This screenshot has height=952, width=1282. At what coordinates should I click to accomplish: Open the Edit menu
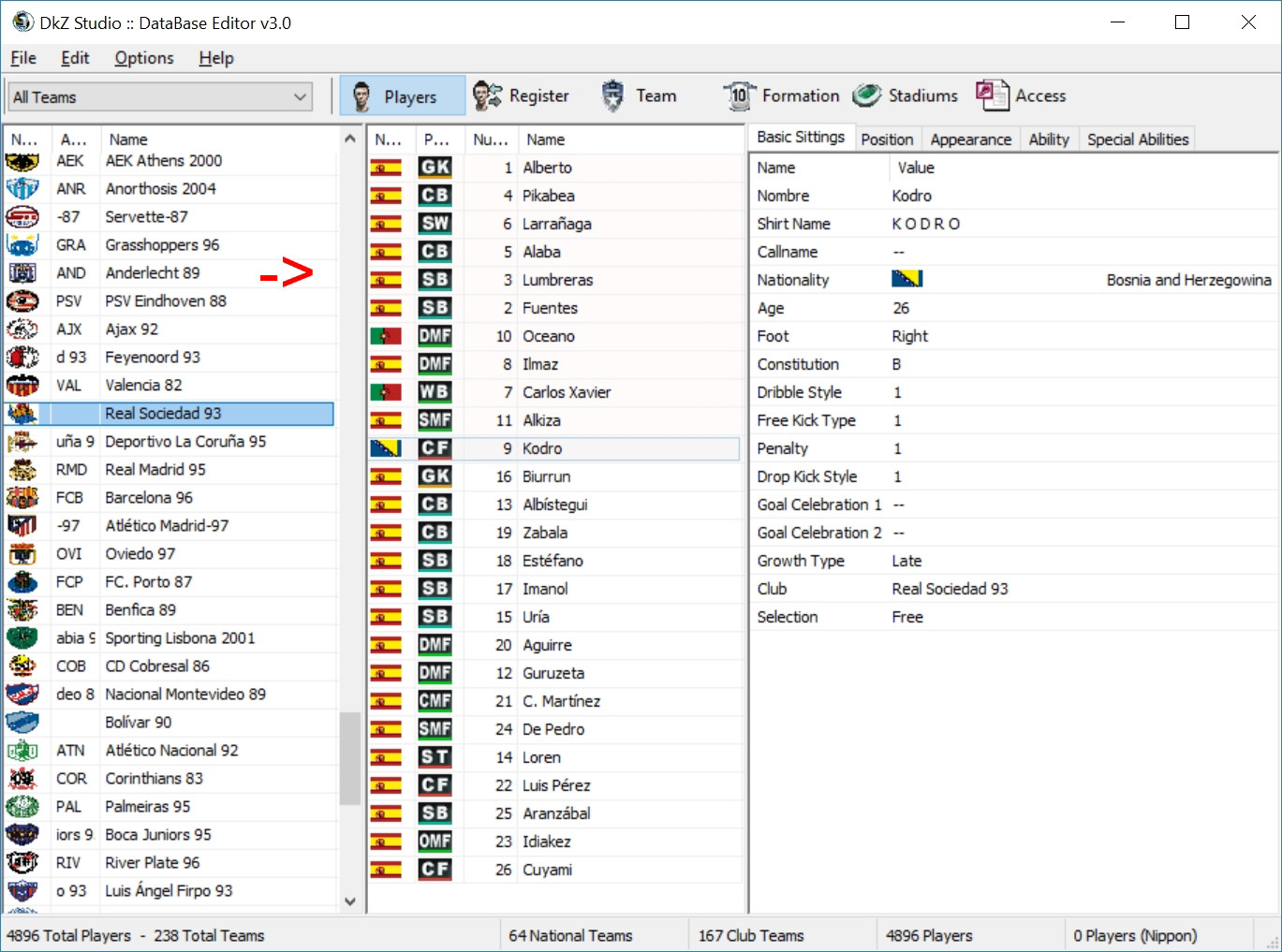pos(75,58)
